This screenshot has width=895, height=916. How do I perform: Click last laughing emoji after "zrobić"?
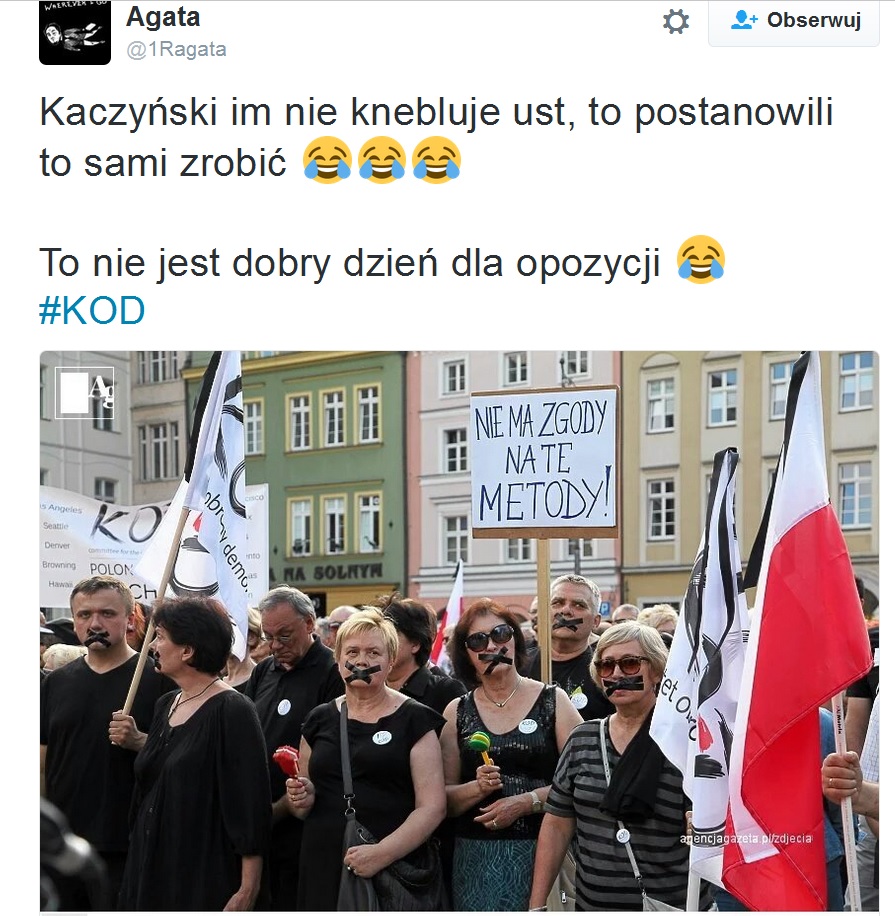[x=436, y=160]
